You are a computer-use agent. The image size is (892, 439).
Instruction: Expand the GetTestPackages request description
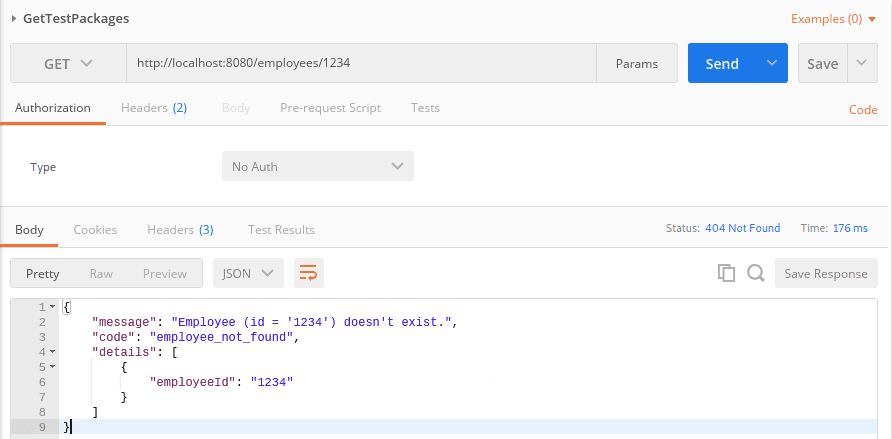(14, 19)
